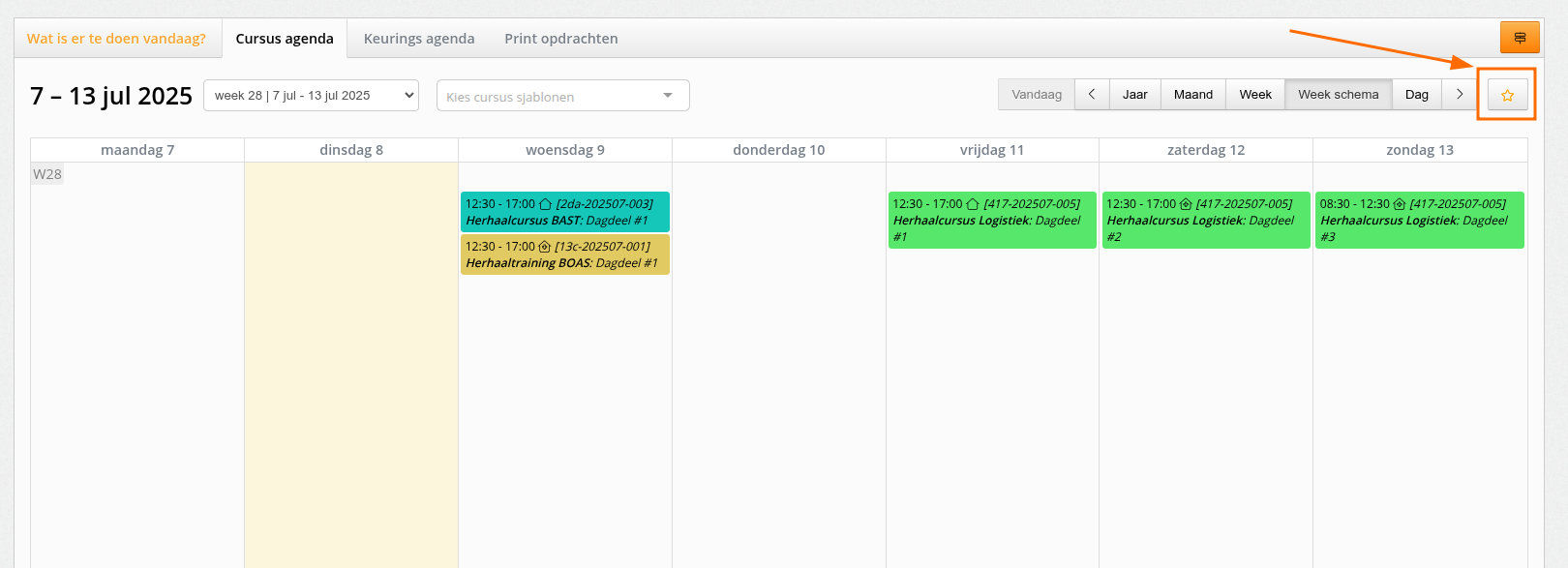Click the woensdag 9 column header
1568x568 pixels.
[x=565, y=150]
